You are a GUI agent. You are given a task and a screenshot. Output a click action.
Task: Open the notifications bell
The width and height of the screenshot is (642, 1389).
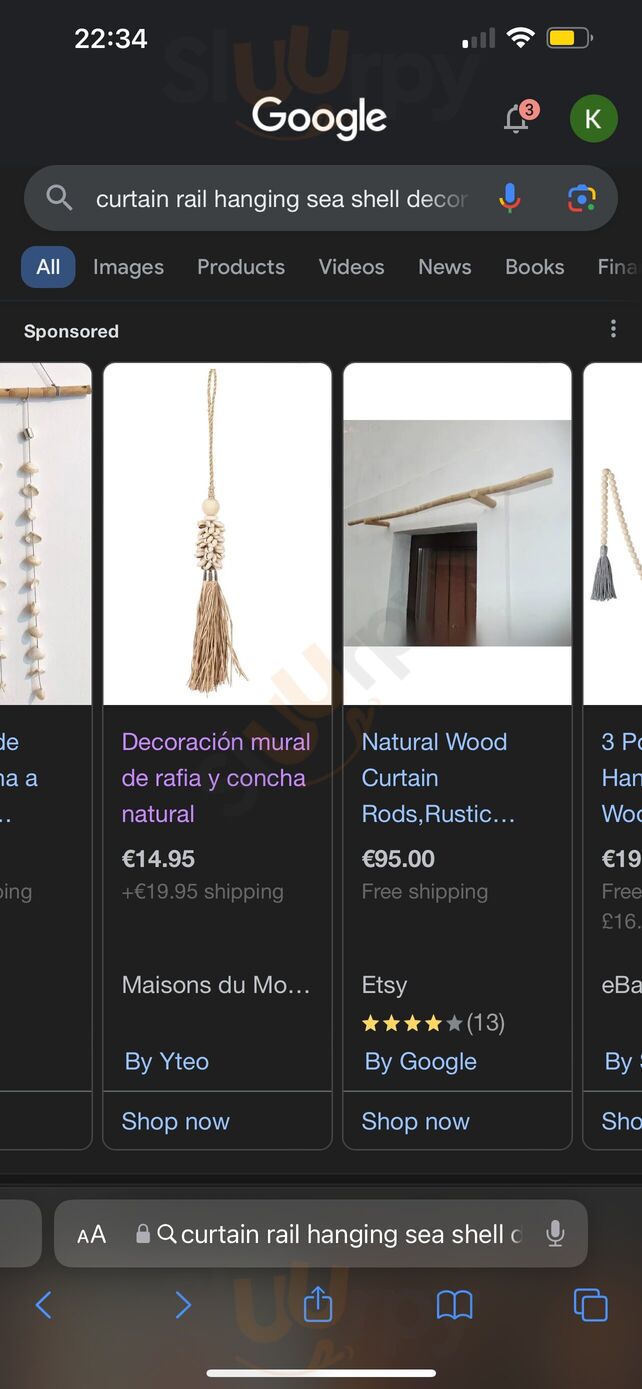(517, 119)
